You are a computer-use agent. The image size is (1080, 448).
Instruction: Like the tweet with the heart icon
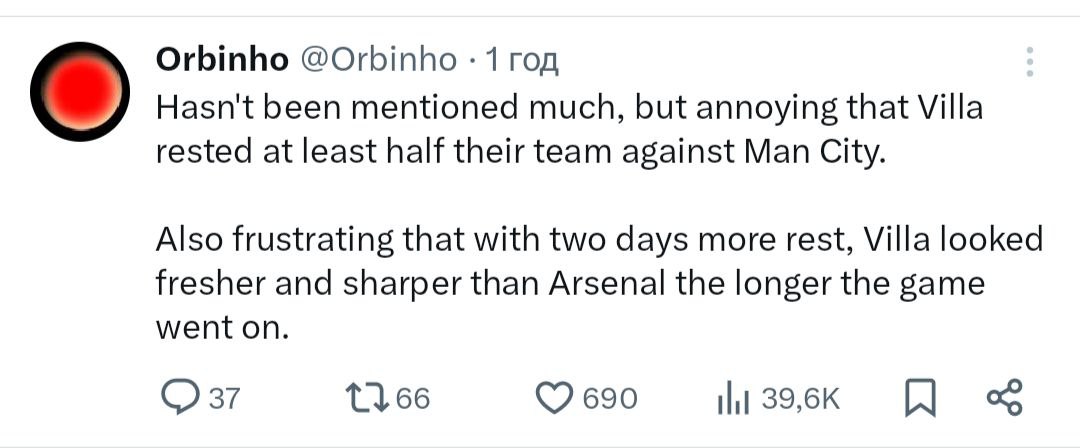click(554, 398)
